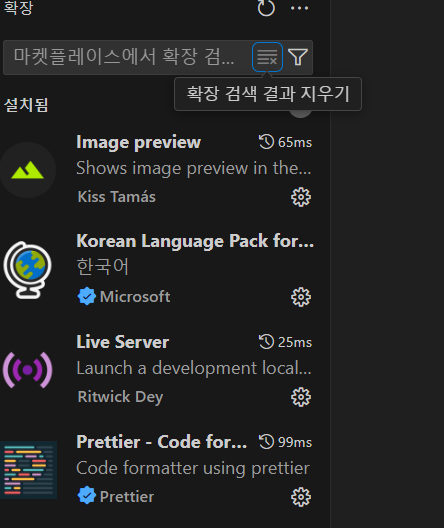444x528 pixels.
Task: Click Microsoft verified publisher badge
Action: tap(87, 296)
